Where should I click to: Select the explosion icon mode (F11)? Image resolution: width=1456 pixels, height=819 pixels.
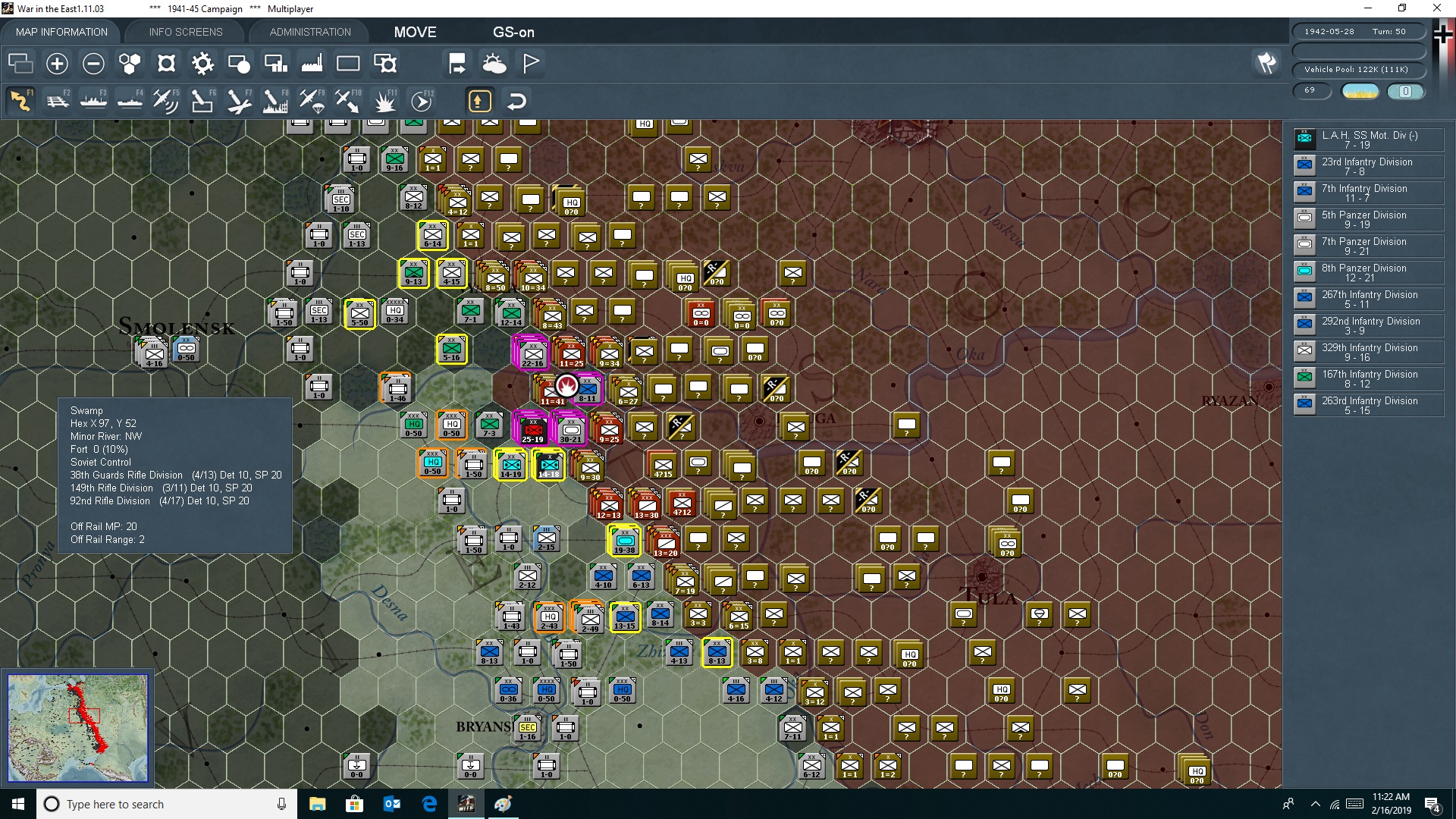coord(384,101)
